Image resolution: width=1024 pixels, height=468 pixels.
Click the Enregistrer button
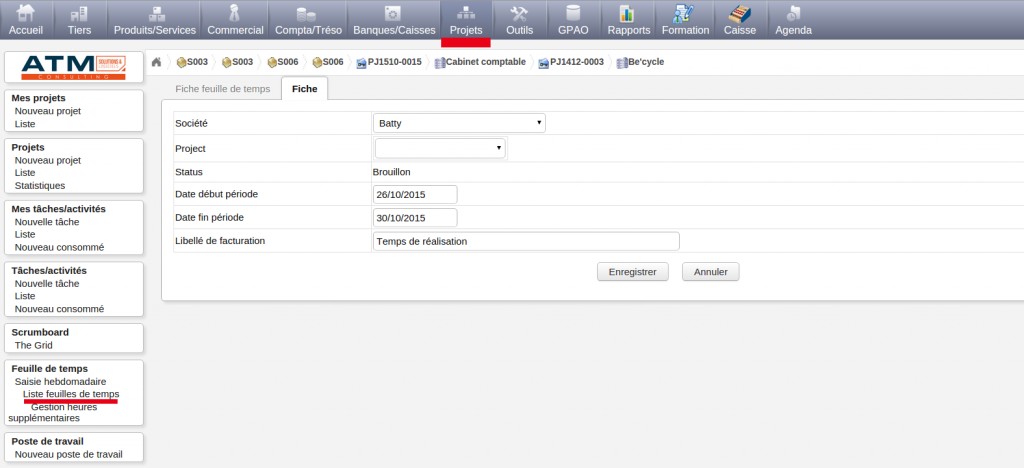coord(632,272)
